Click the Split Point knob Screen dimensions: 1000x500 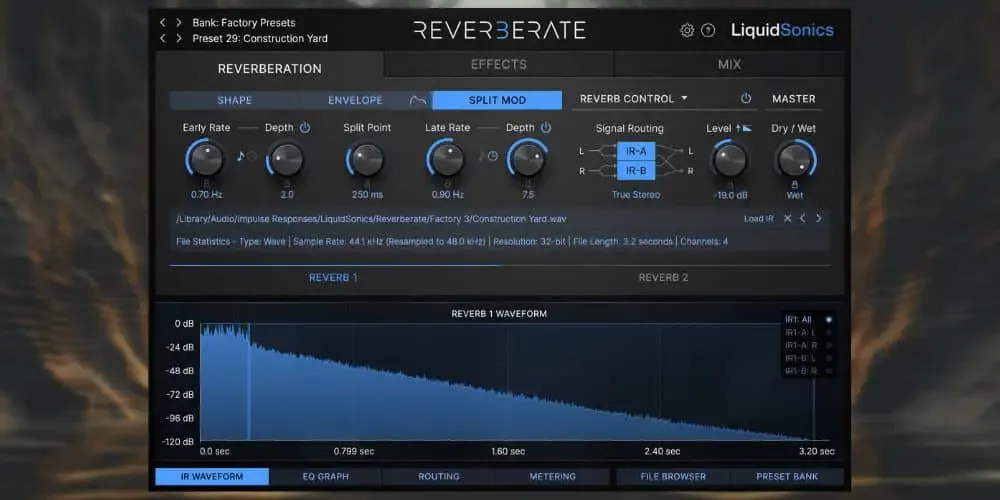[x=367, y=159]
